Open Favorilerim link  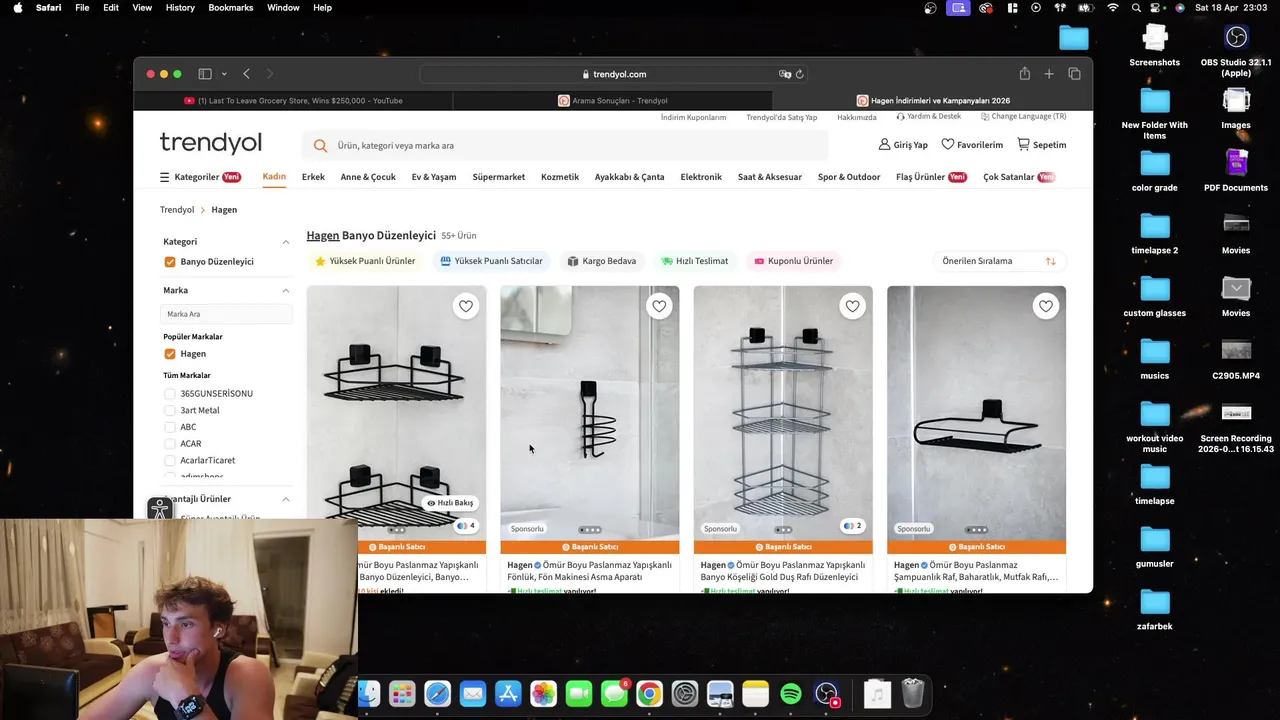point(972,145)
